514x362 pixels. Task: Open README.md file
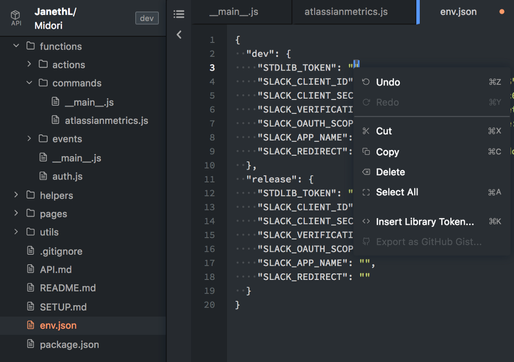[68, 288]
